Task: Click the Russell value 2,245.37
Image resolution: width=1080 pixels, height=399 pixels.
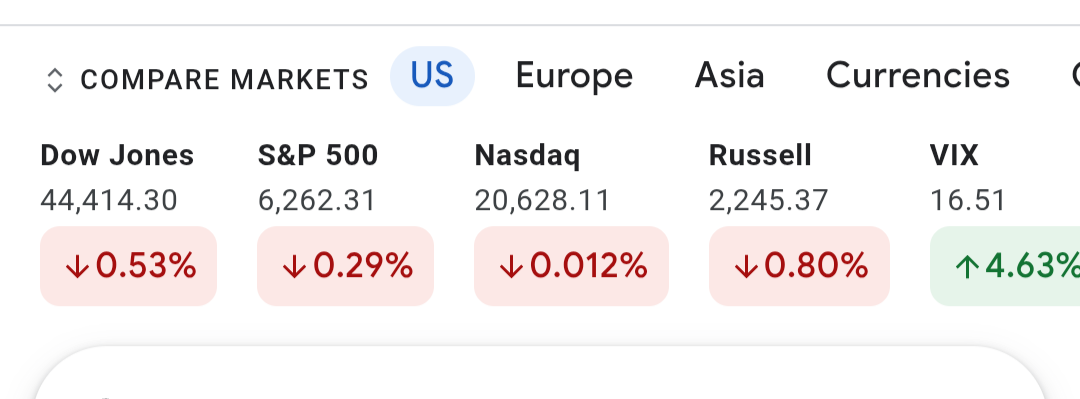Action: click(x=769, y=201)
